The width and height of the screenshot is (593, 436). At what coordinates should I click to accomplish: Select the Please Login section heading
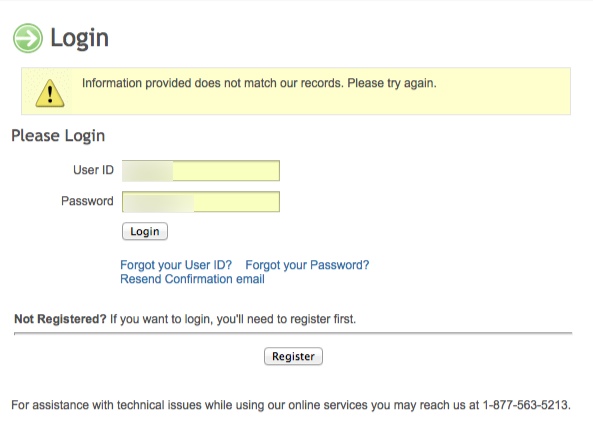tap(58, 136)
